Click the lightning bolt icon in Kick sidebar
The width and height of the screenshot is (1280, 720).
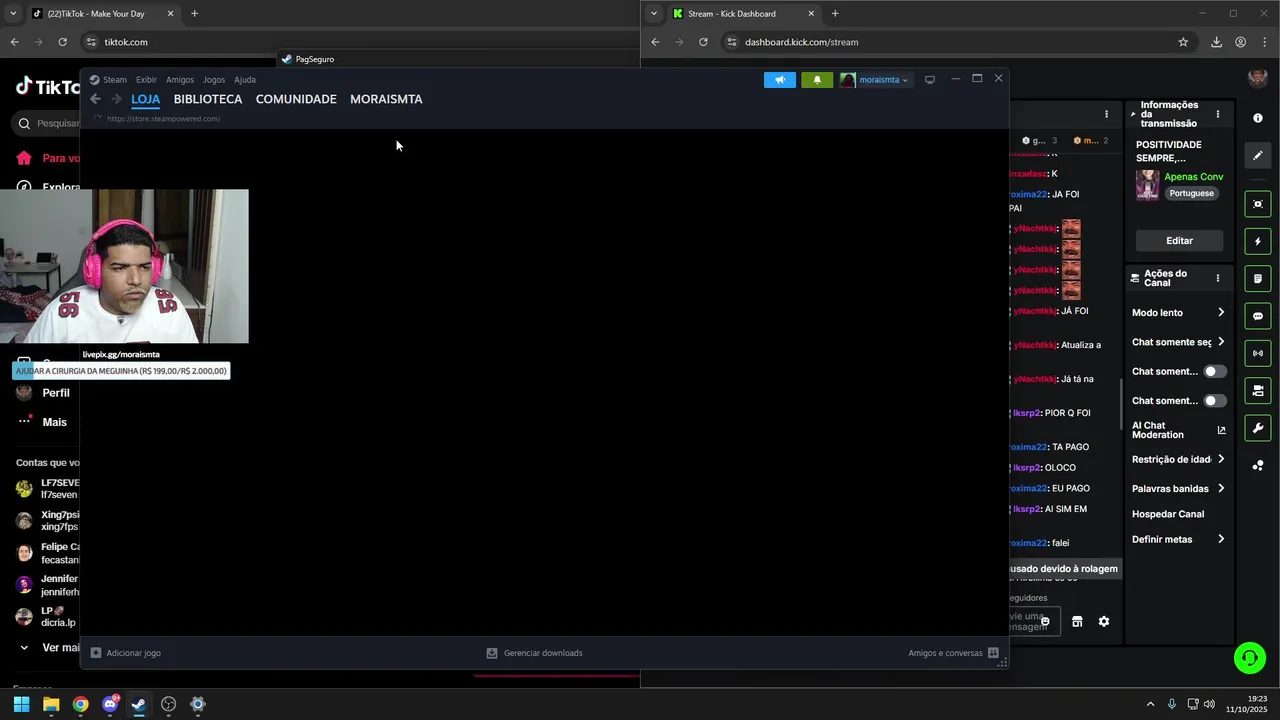pyautogui.click(x=1258, y=241)
